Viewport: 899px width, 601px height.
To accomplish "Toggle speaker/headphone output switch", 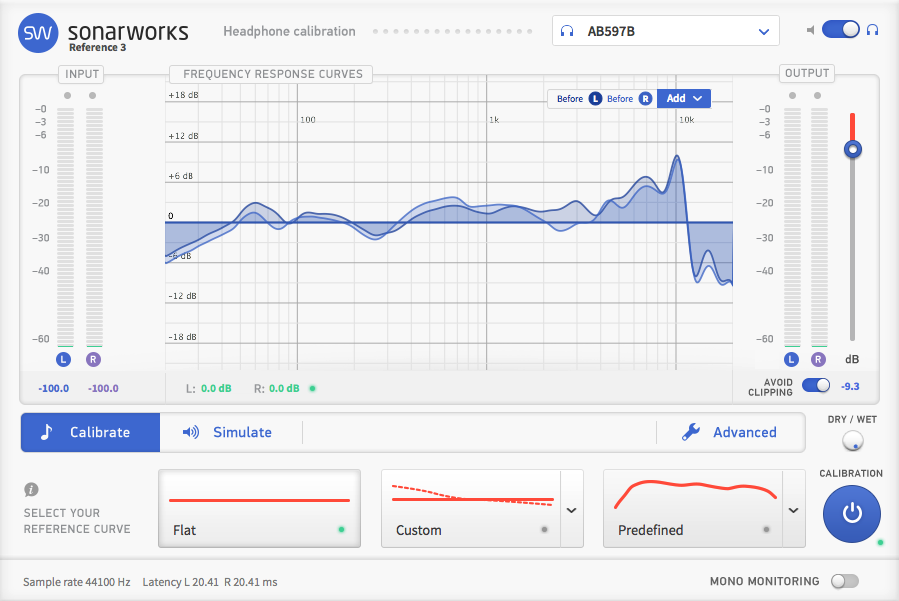I will point(841,30).
